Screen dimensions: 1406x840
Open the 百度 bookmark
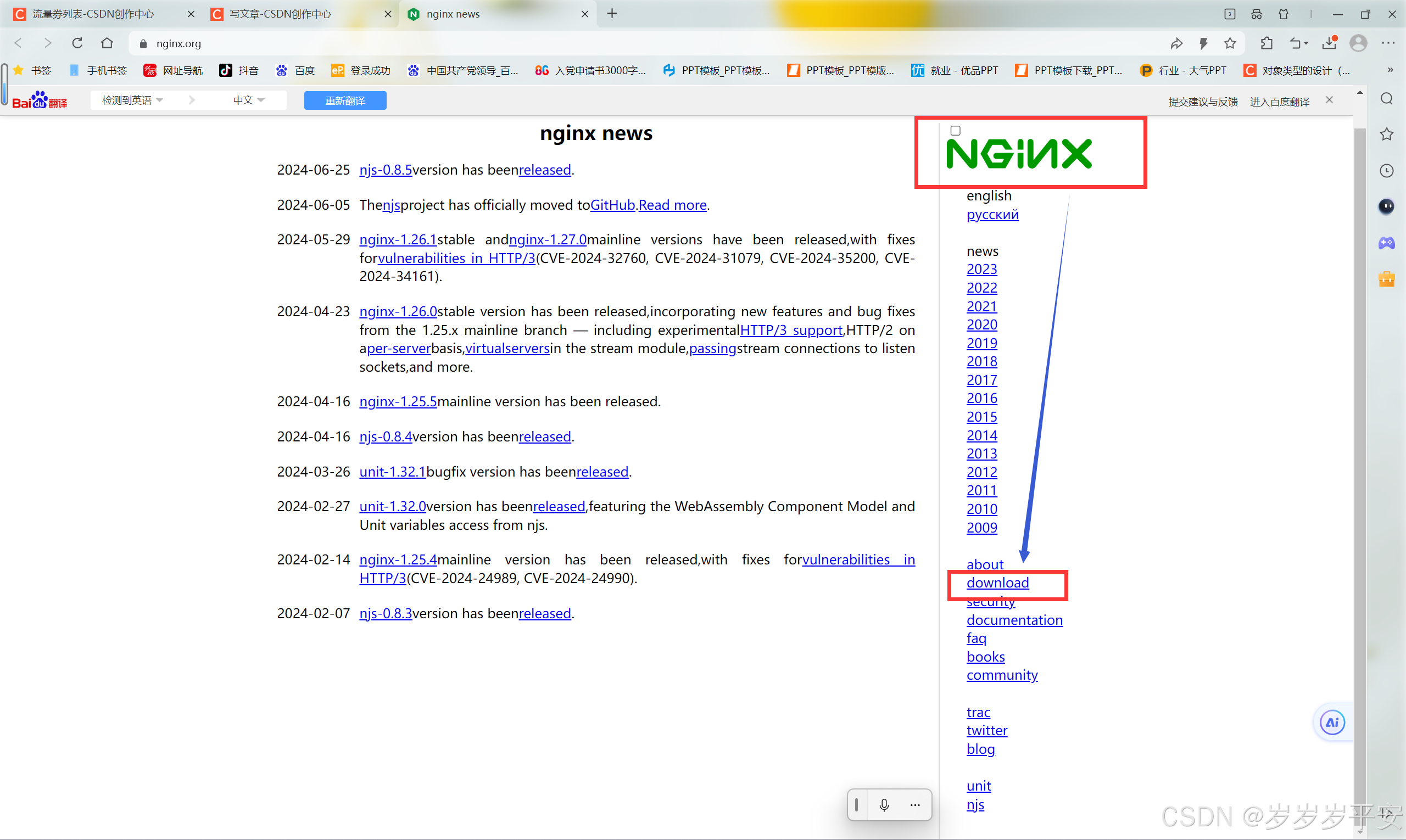295,70
